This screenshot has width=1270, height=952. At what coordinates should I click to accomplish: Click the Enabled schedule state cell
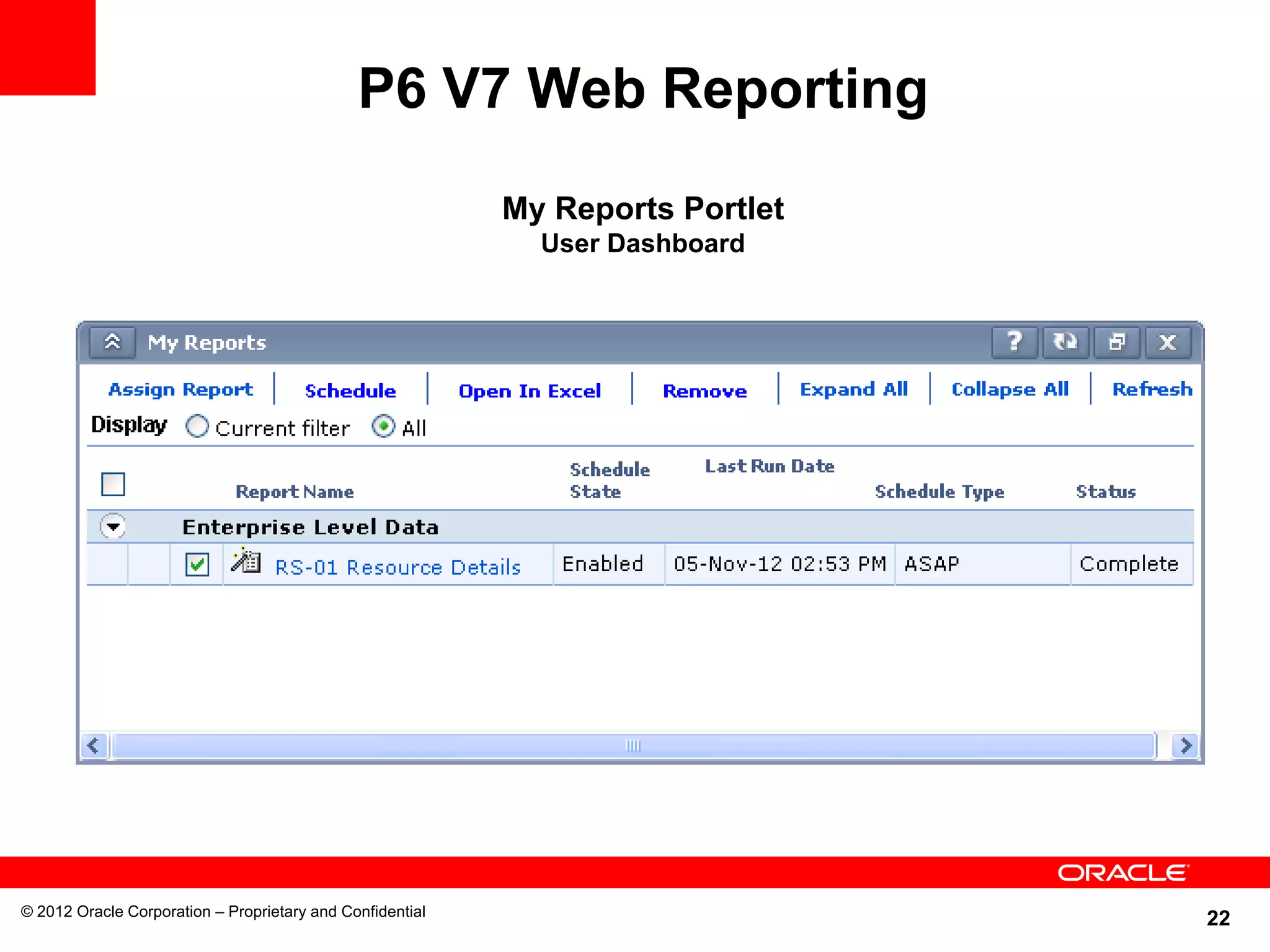(x=609, y=564)
